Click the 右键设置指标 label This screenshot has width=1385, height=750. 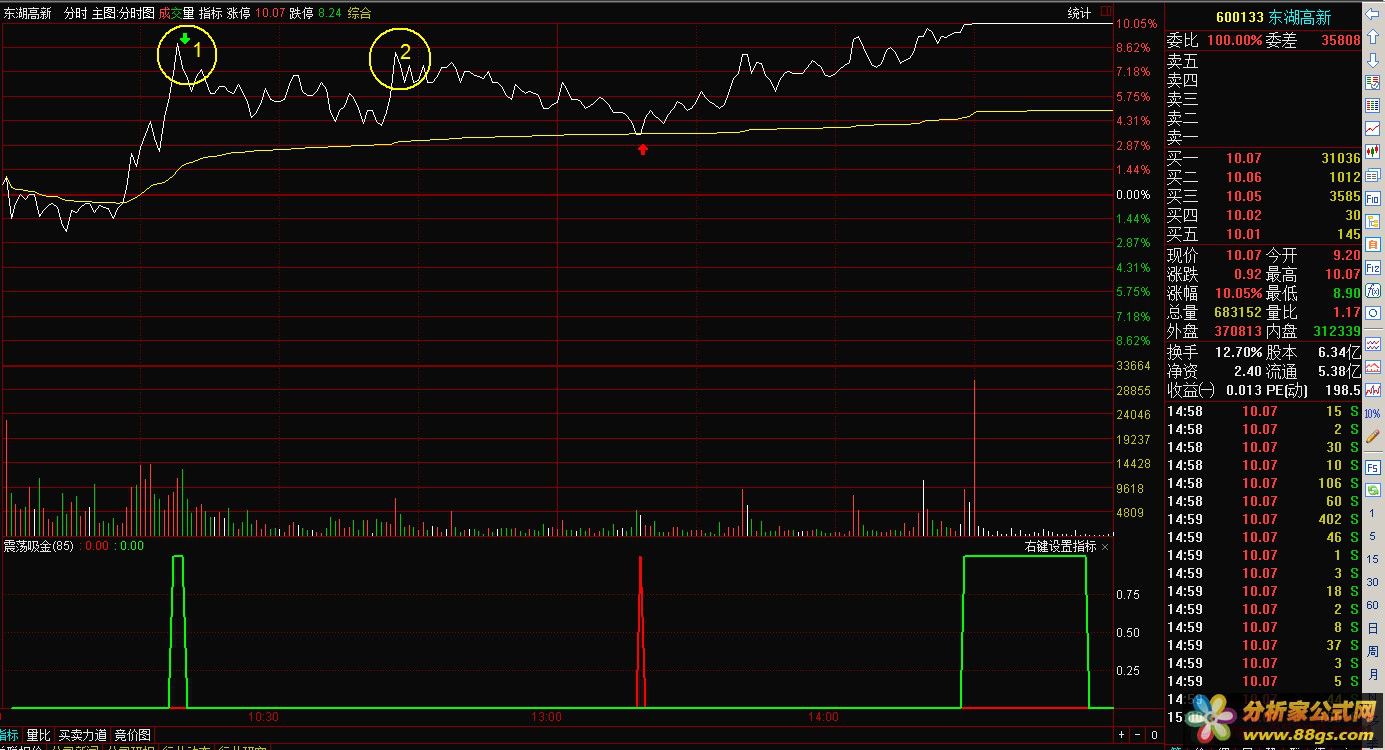tap(1060, 546)
